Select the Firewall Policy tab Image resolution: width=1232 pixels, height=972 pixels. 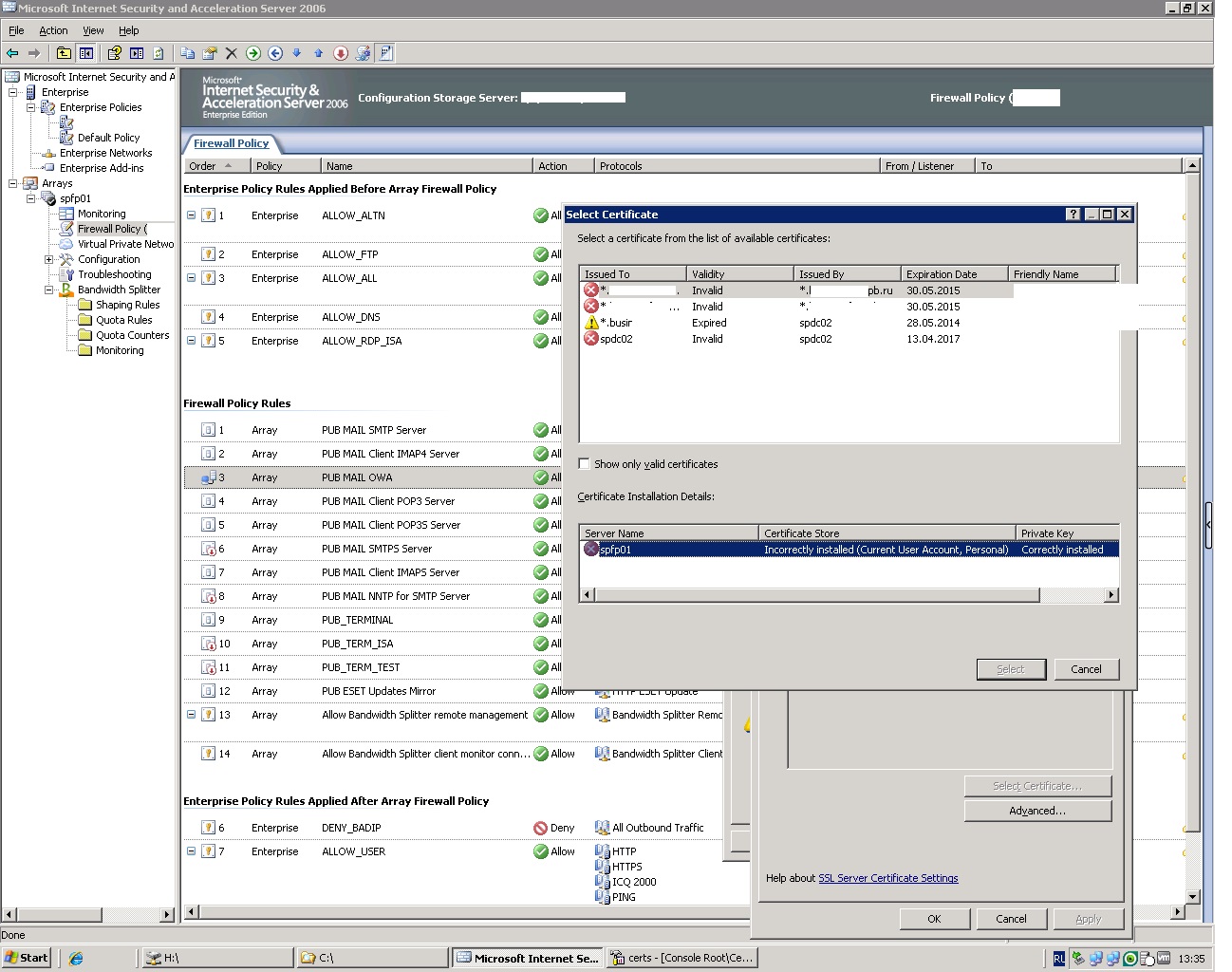click(x=232, y=143)
